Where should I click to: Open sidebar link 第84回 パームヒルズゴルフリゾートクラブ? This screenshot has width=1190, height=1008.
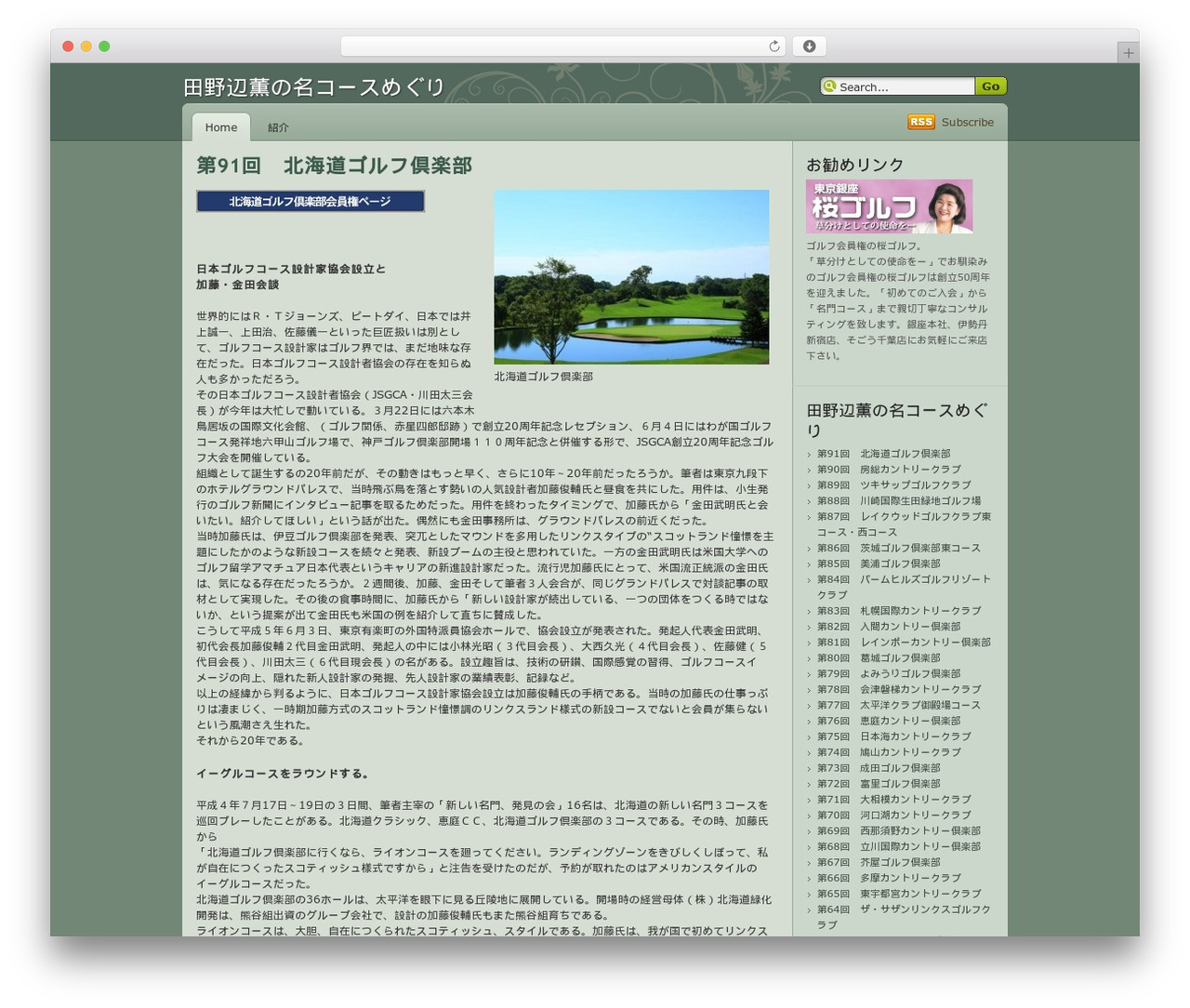[x=904, y=587]
